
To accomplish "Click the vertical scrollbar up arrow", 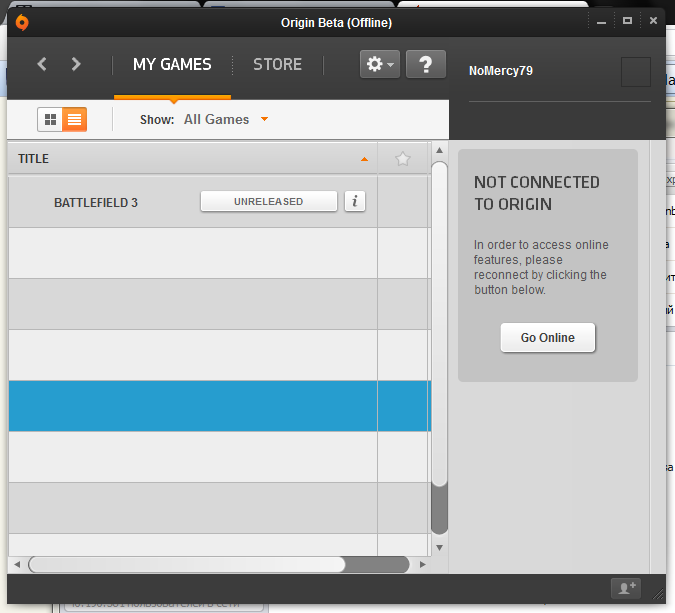I will (x=440, y=150).
